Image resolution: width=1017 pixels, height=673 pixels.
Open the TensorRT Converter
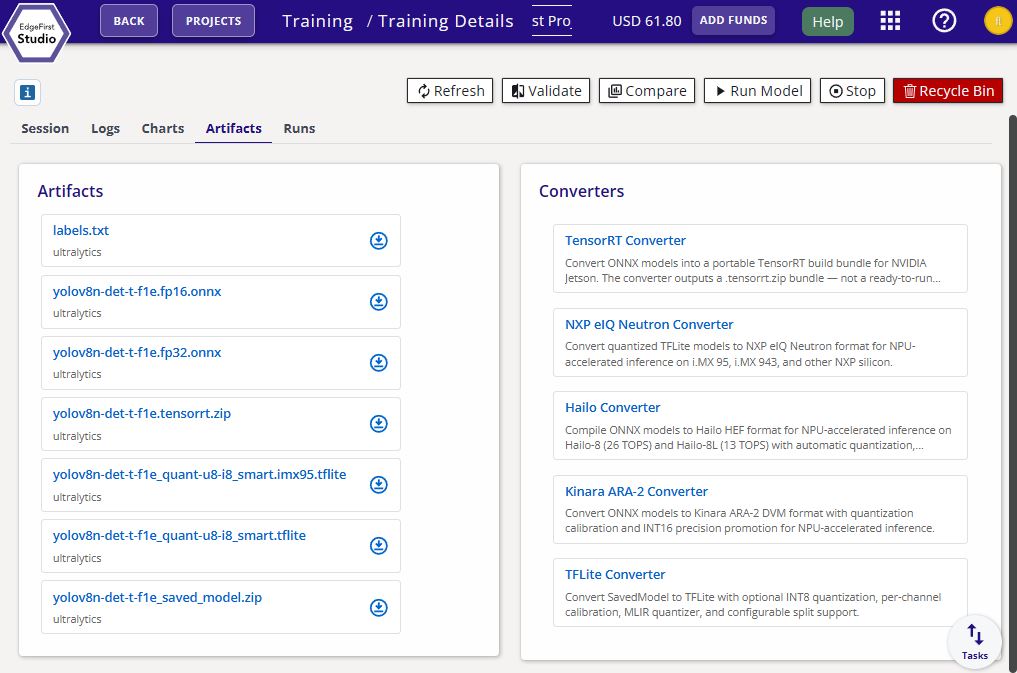point(760,259)
